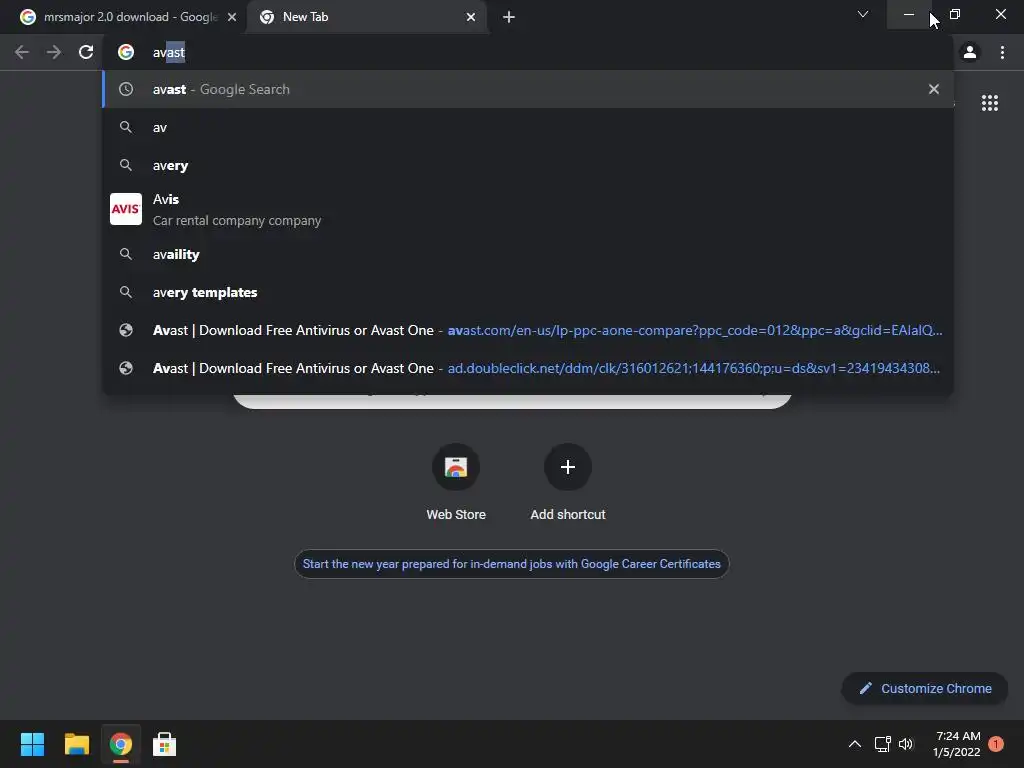Open the Web Store shortcut

(x=456, y=482)
